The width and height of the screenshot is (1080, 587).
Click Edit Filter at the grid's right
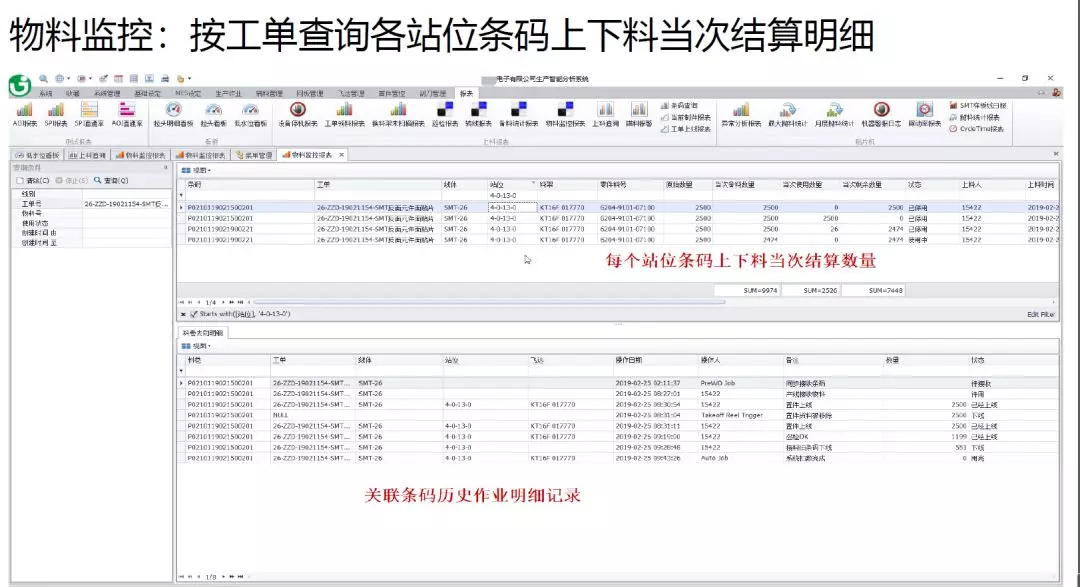[x=1040, y=314]
